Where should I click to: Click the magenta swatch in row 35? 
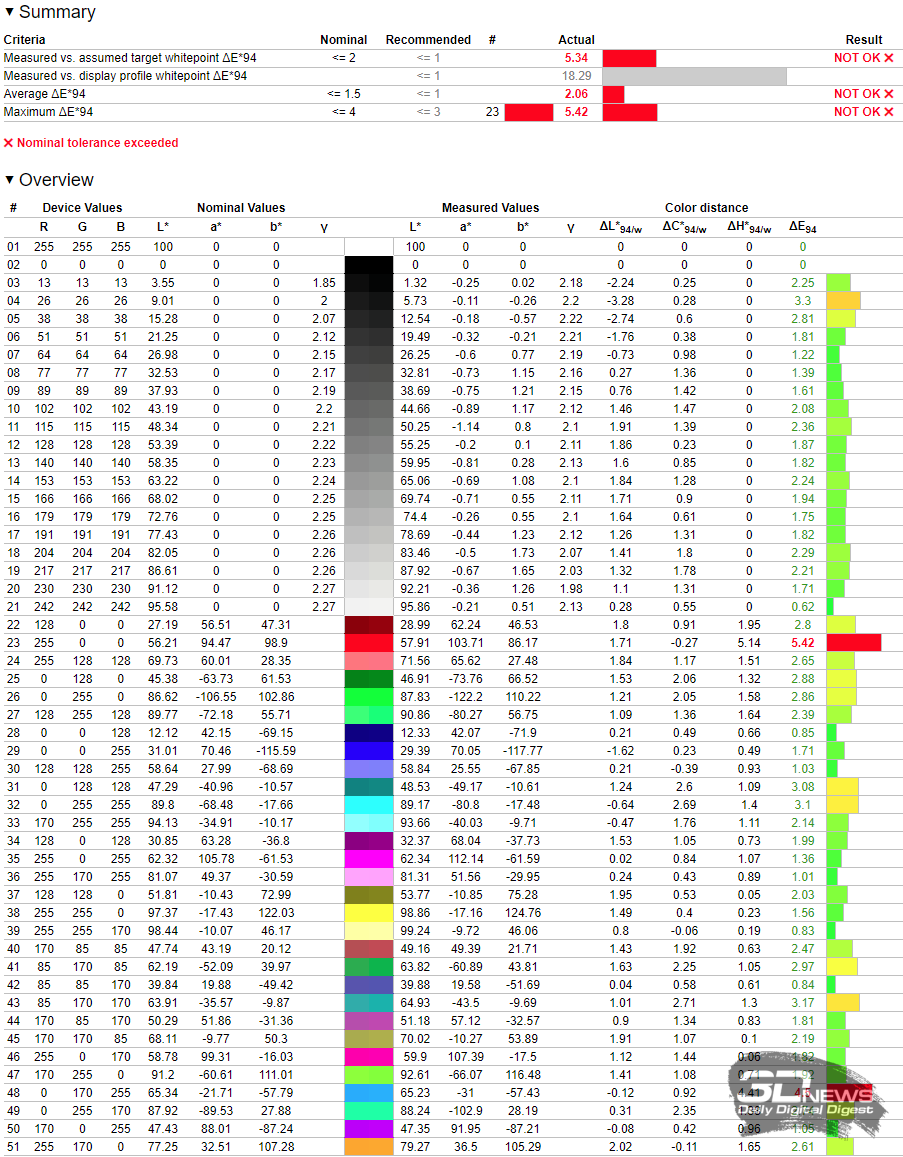[369, 859]
